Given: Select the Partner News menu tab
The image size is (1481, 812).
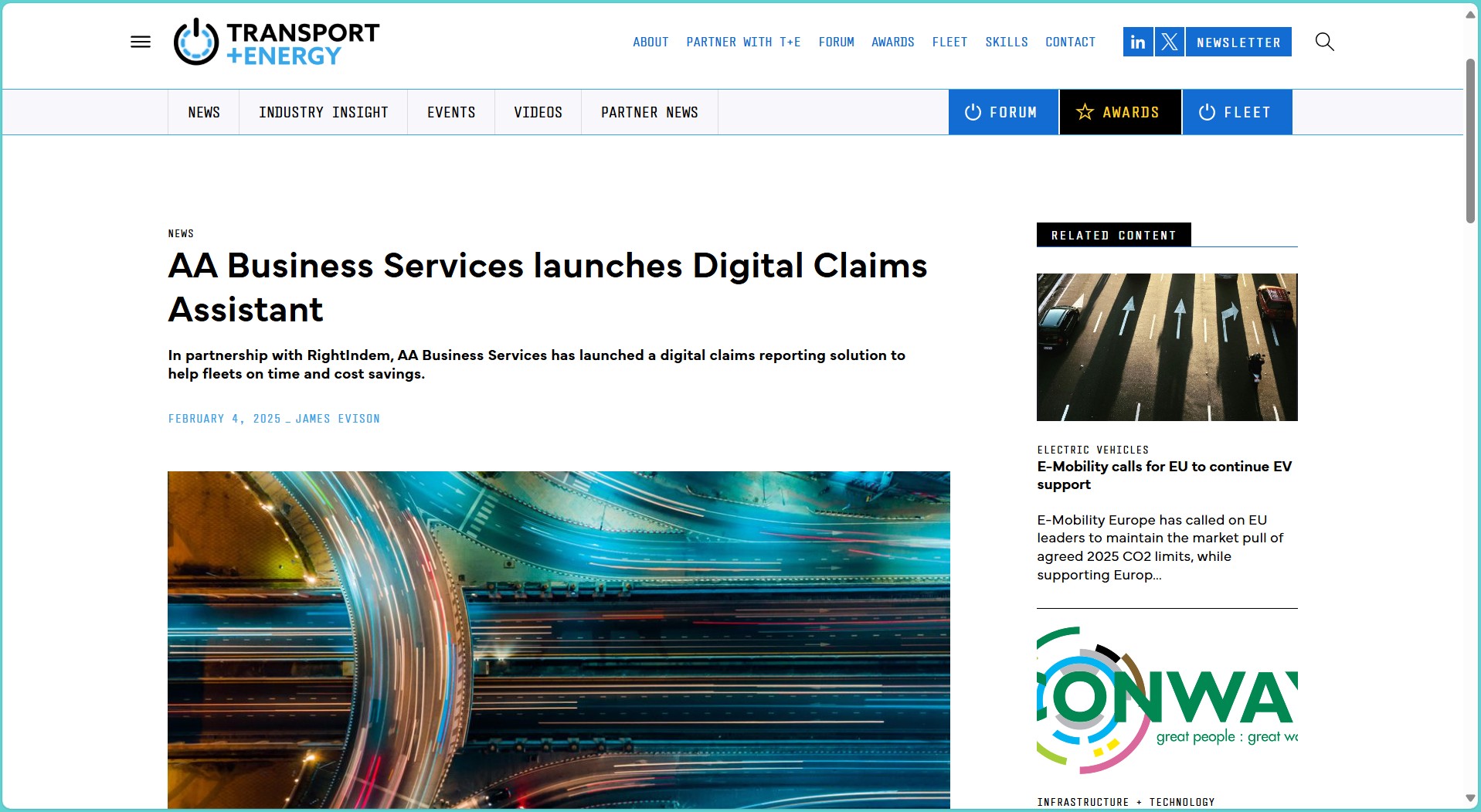Looking at the screenshot, I should 649,112.
